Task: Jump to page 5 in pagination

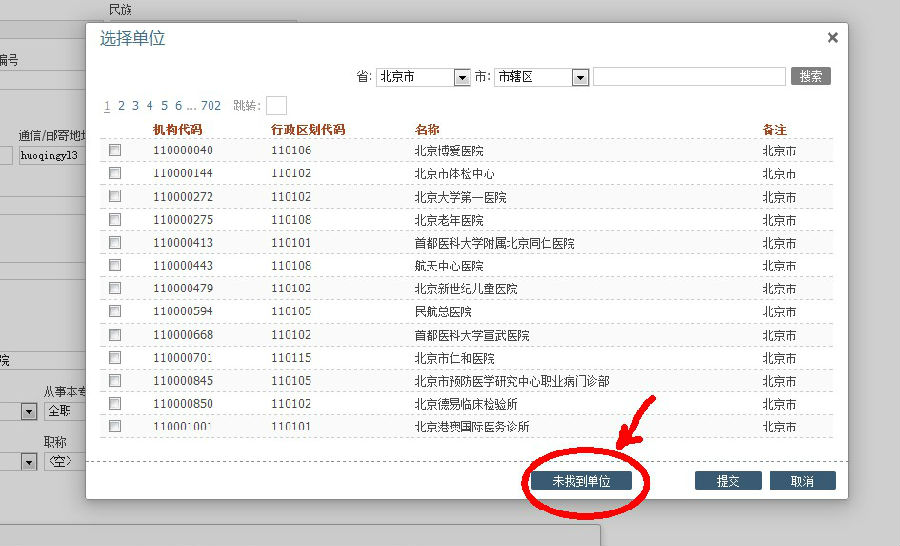Action: (164, 106)
